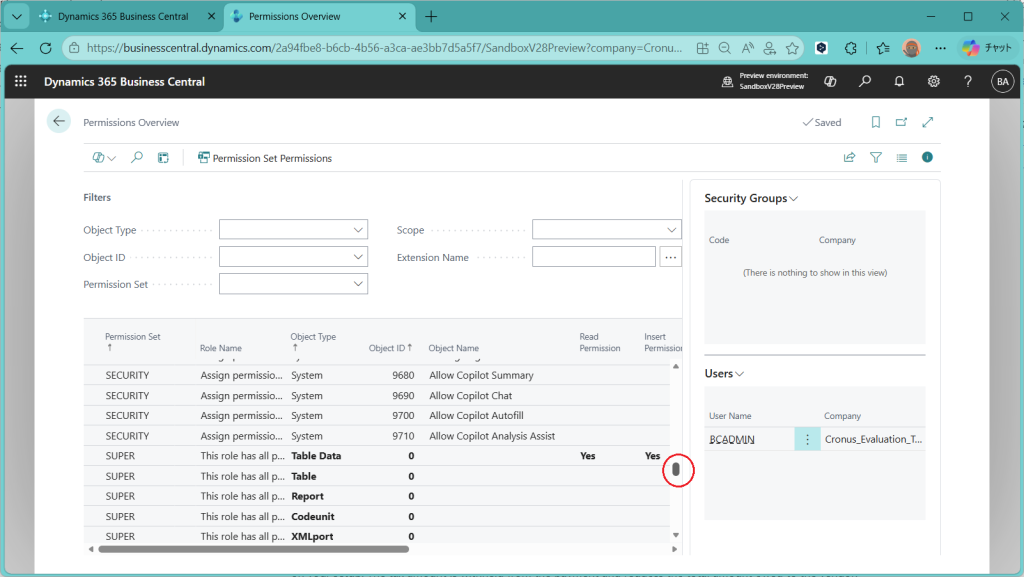
Task: Click the Extension Name input field
Action: [593, 257]
